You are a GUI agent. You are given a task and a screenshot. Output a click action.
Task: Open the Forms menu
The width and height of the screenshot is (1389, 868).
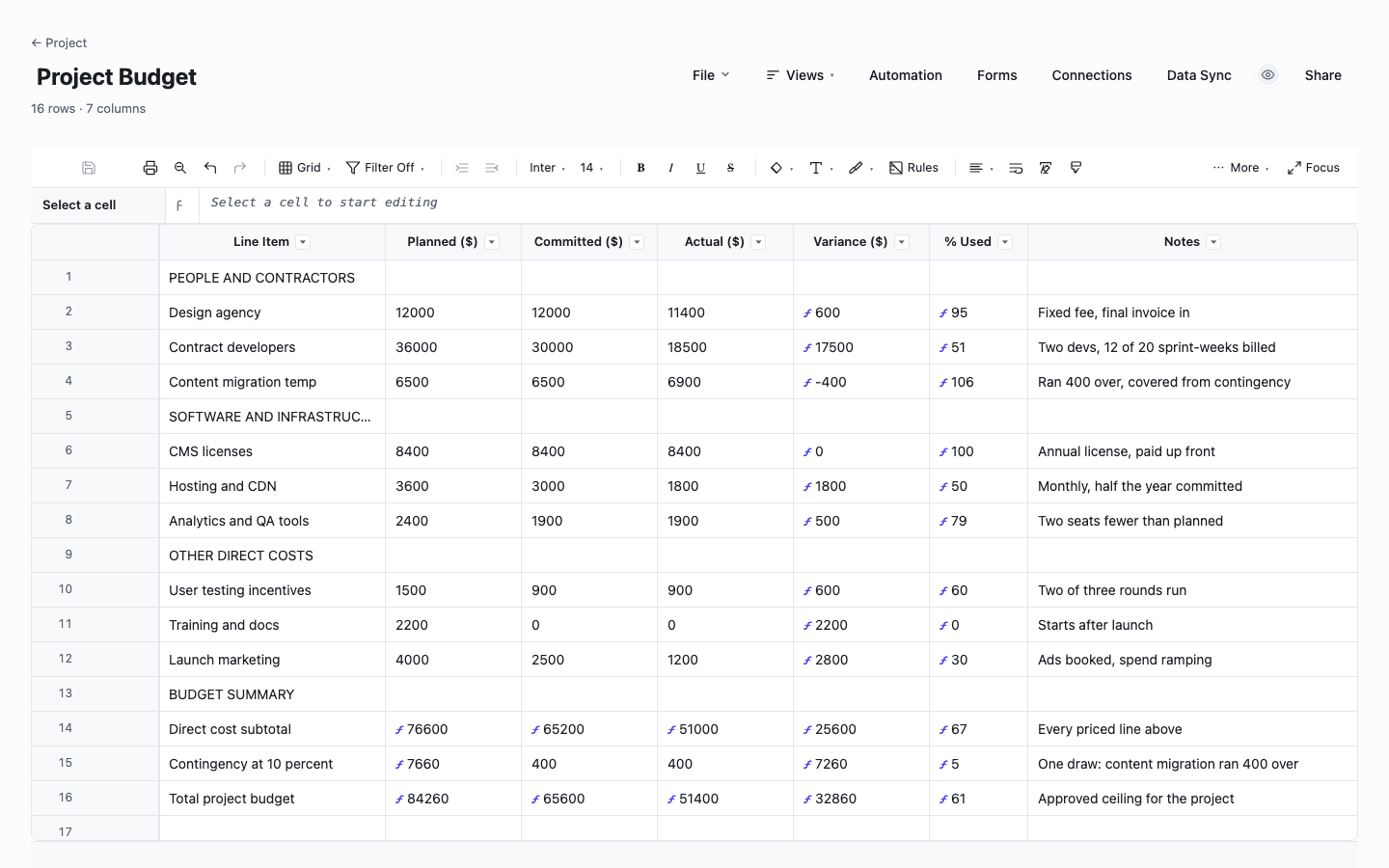tap(996, 75)
